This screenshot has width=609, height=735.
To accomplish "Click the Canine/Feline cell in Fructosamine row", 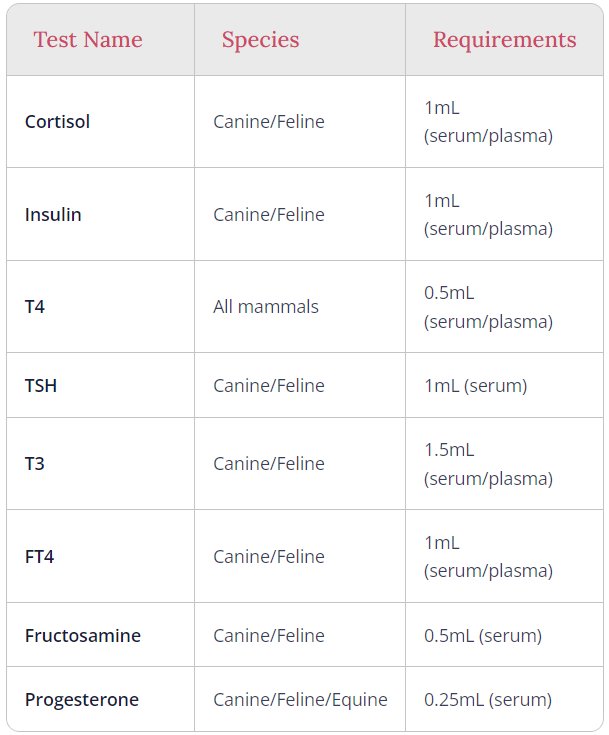I will [269, 636].
